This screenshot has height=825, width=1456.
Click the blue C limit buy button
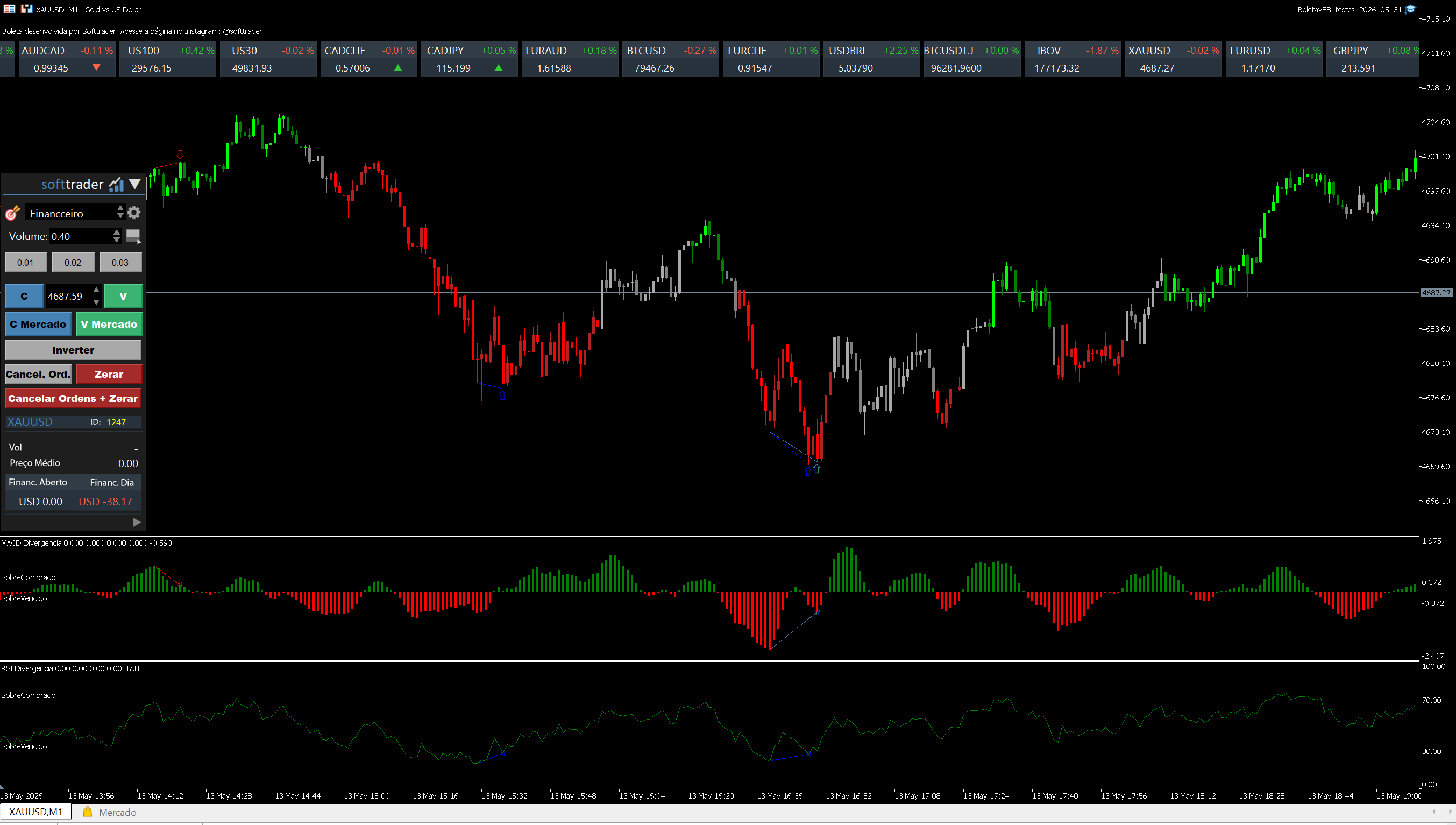[24, 296]
